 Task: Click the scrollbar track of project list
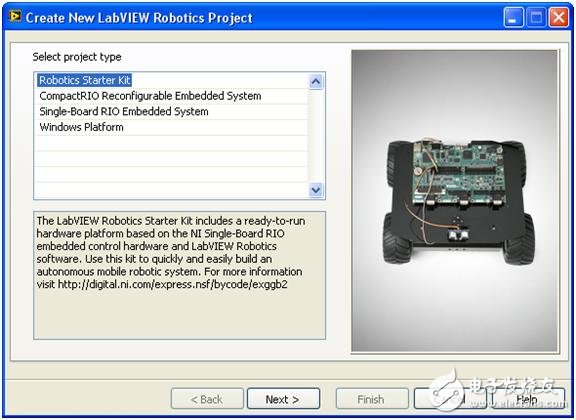[316, 136]
